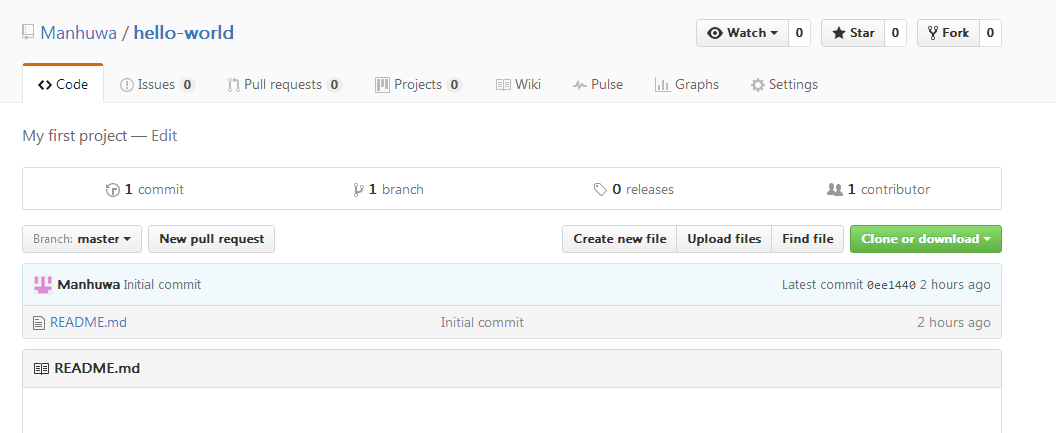Click the star icon on Star button
The height and width of the screenshot is (433, 1056).
click(839, 33)
